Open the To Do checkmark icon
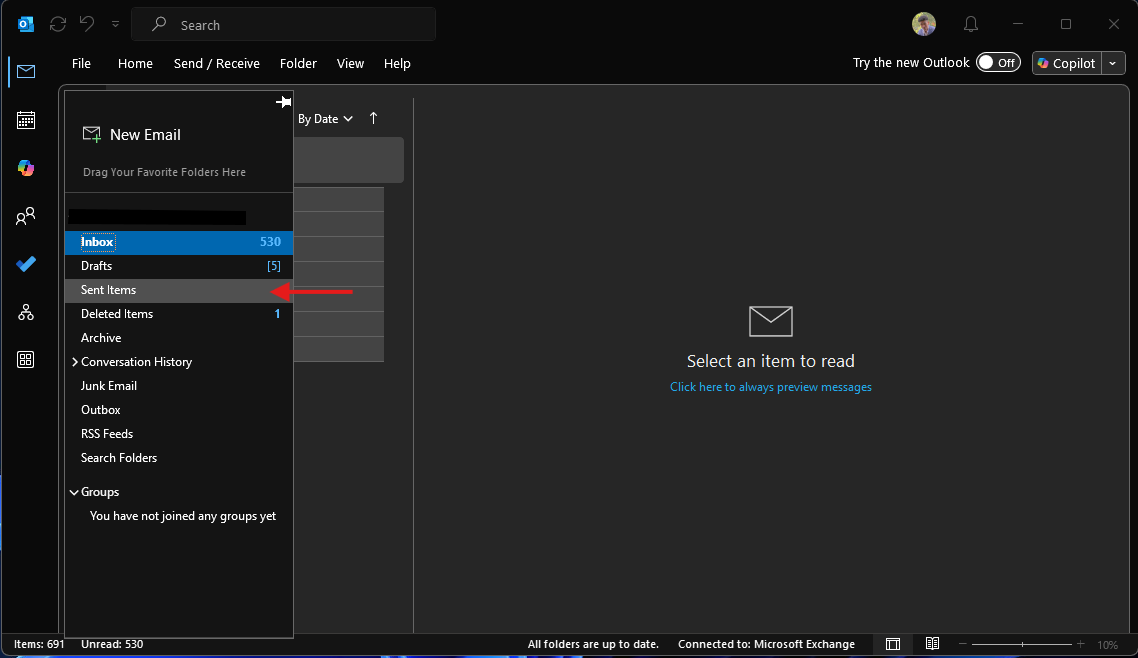The width and height of the screenshot is (1138, 658). 26,264
